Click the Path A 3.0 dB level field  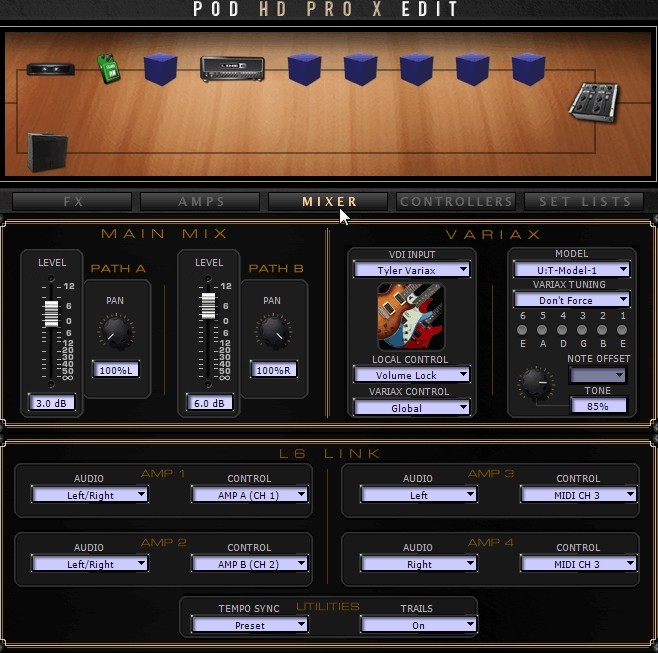(x=52, y=402)
